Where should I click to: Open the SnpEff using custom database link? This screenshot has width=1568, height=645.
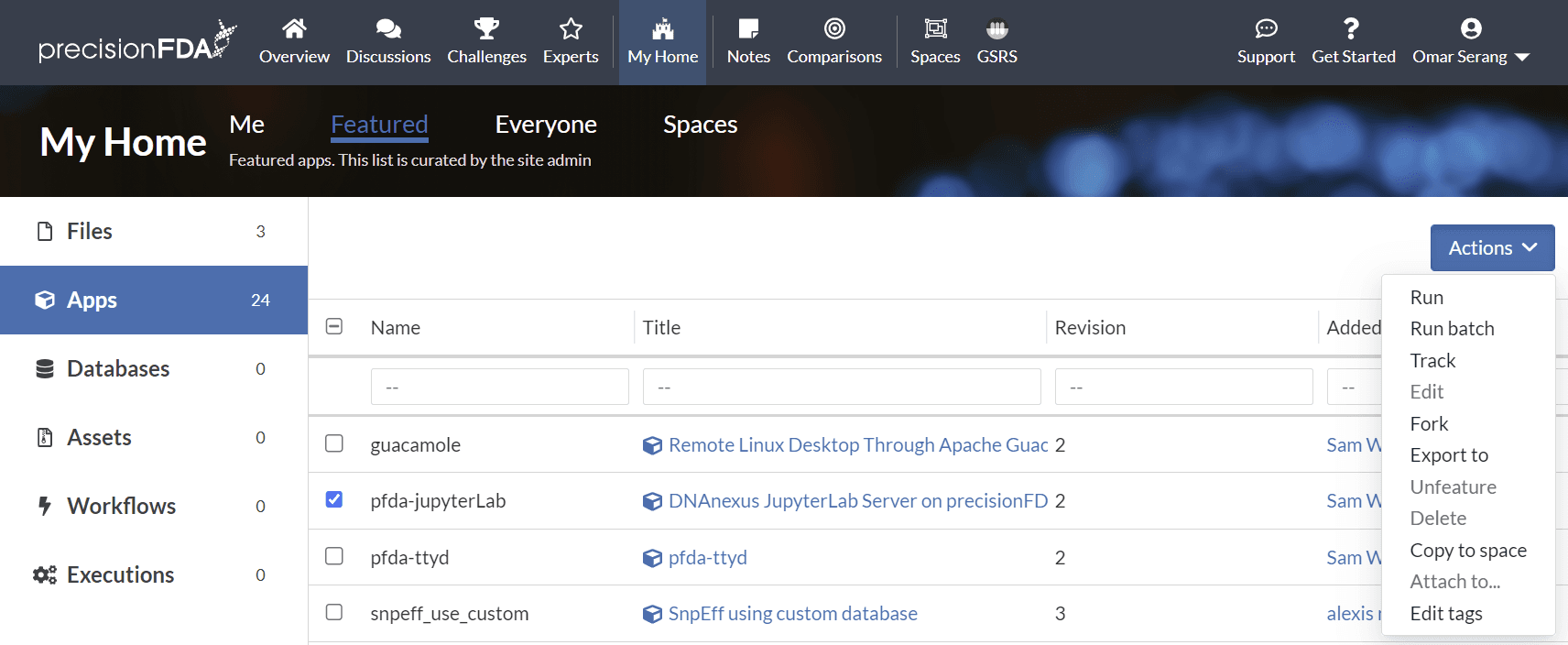pos(792,614)
